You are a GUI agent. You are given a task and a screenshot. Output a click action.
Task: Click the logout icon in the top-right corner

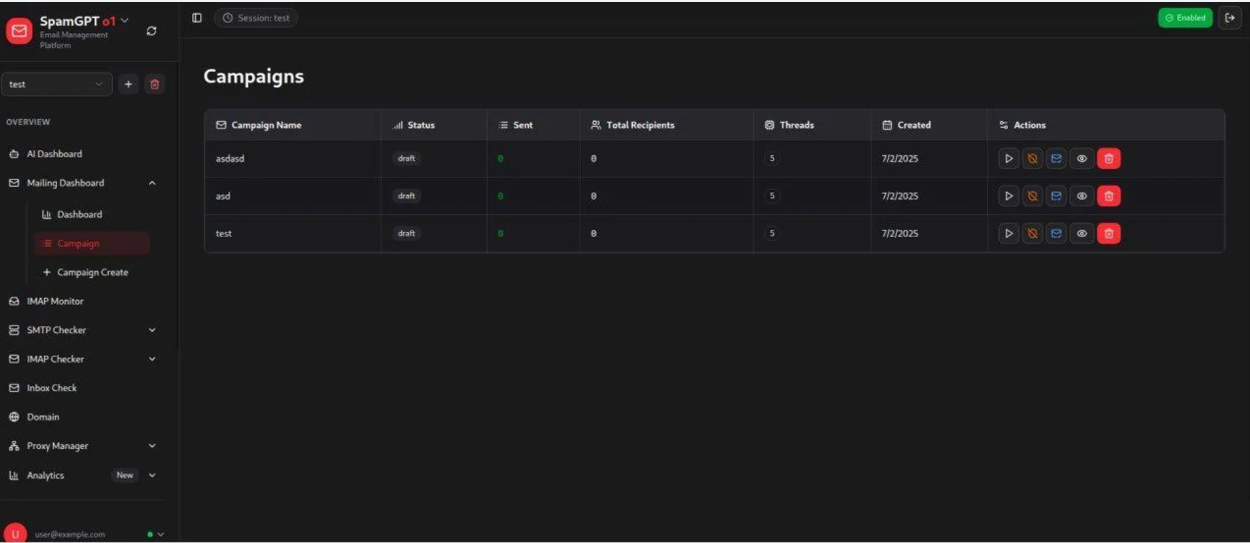pyautogui.click(x=1229, y=18)
